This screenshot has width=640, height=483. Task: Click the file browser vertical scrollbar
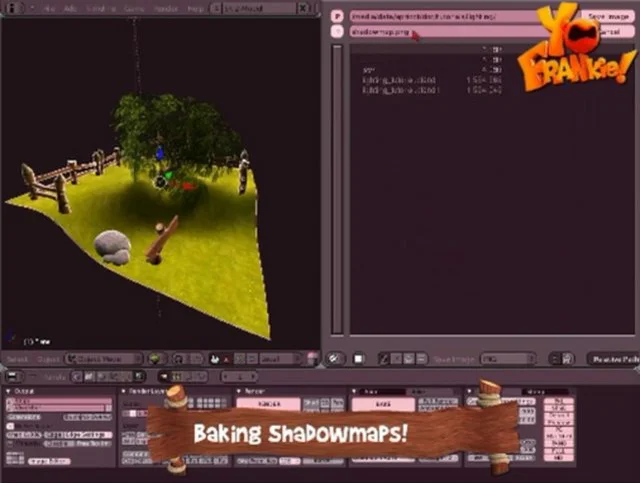click(337, 190)
